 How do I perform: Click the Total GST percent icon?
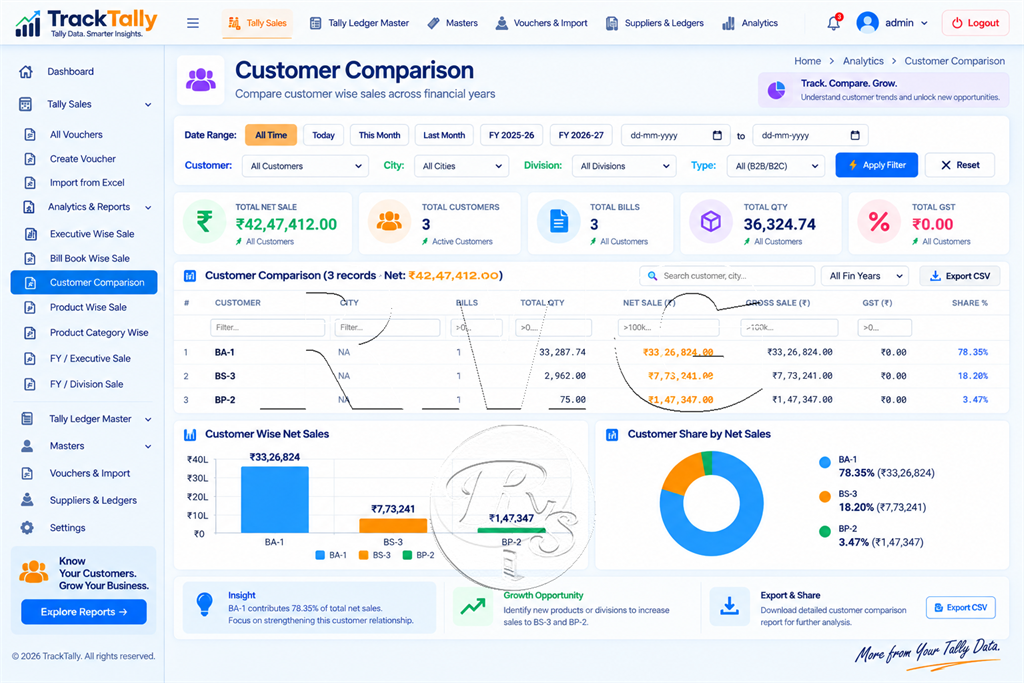click(x=879, y=221)
